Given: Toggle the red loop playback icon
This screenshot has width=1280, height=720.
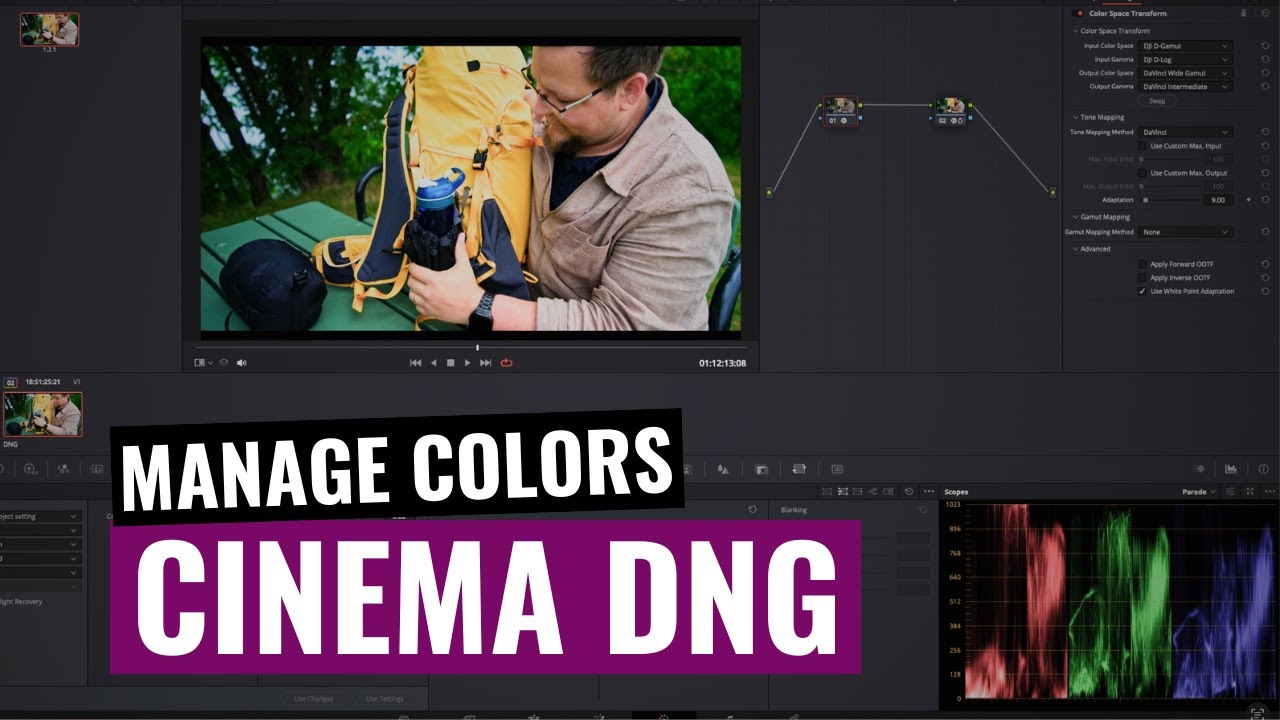Looking at the screenshot, I should tap(506, 363).
